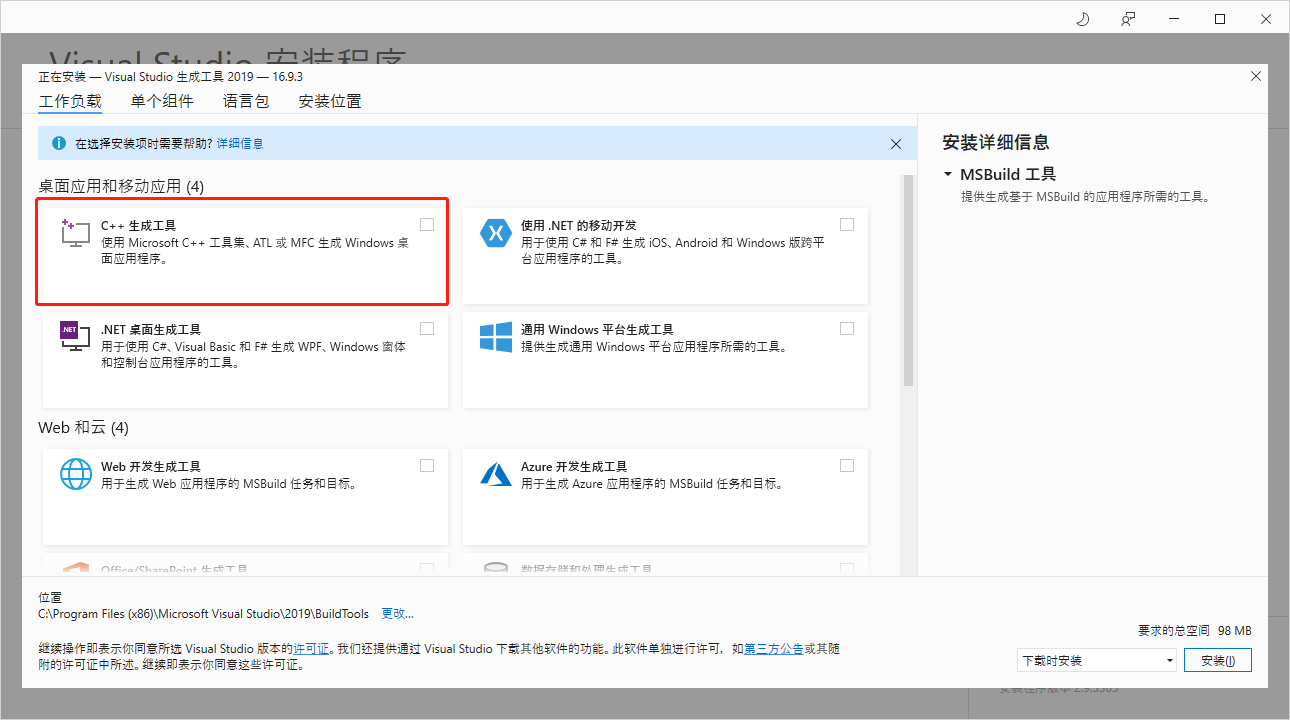Screen dimensions: 1290x720
Task: Click the 通用 Windows 平台生成工具 title
Action: [x=597, y=329]
